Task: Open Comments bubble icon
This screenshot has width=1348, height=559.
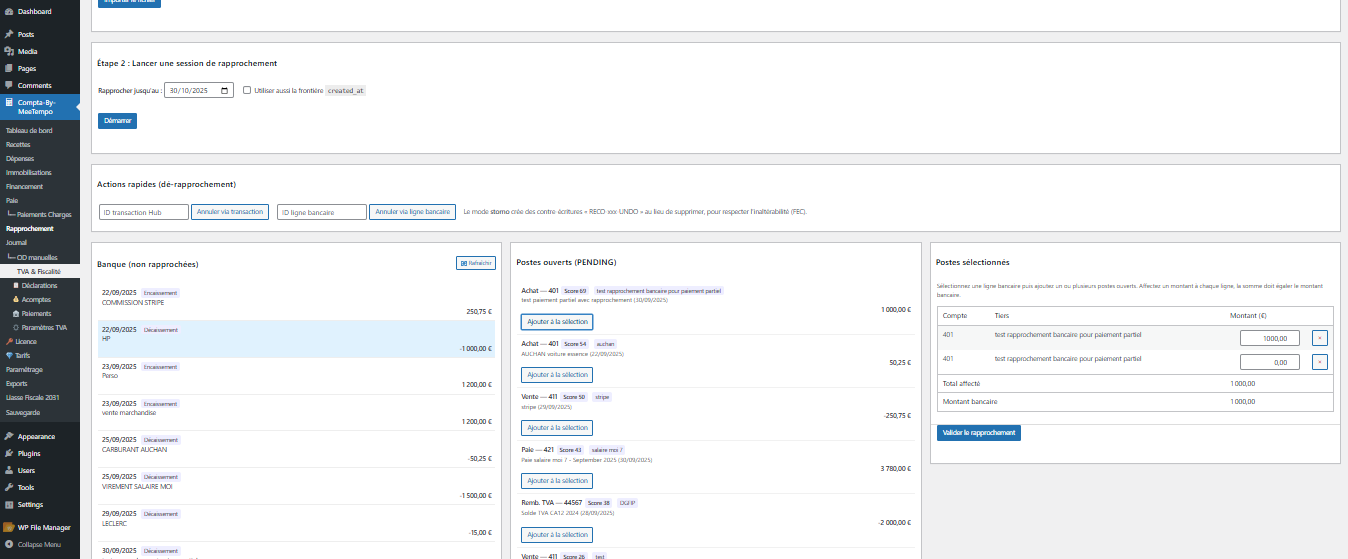Action: tap(9, 85)
